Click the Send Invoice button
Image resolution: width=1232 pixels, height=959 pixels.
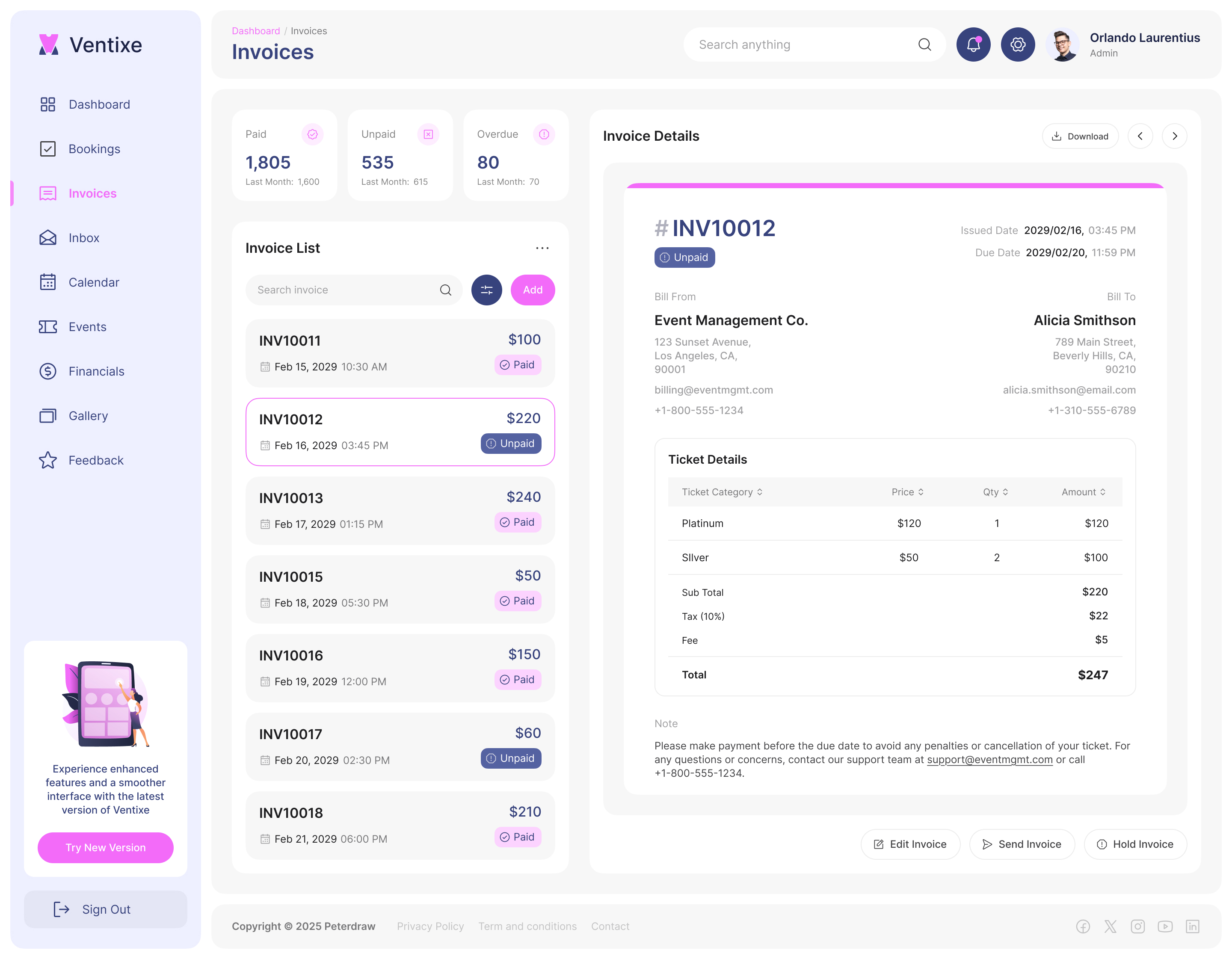(x=1022, y=844)
